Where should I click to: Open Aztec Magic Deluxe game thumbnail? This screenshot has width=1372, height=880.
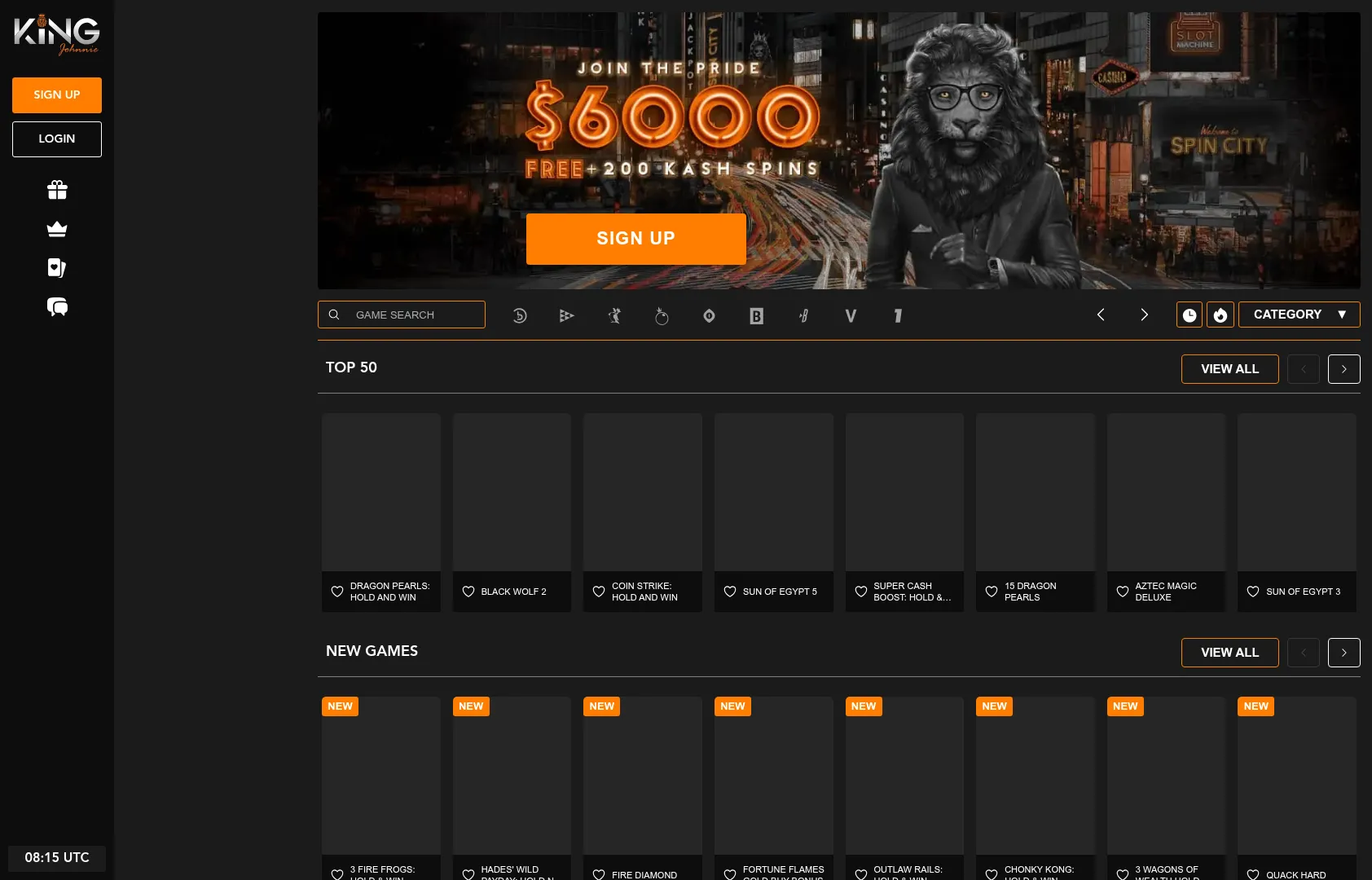click(1167, 492)
